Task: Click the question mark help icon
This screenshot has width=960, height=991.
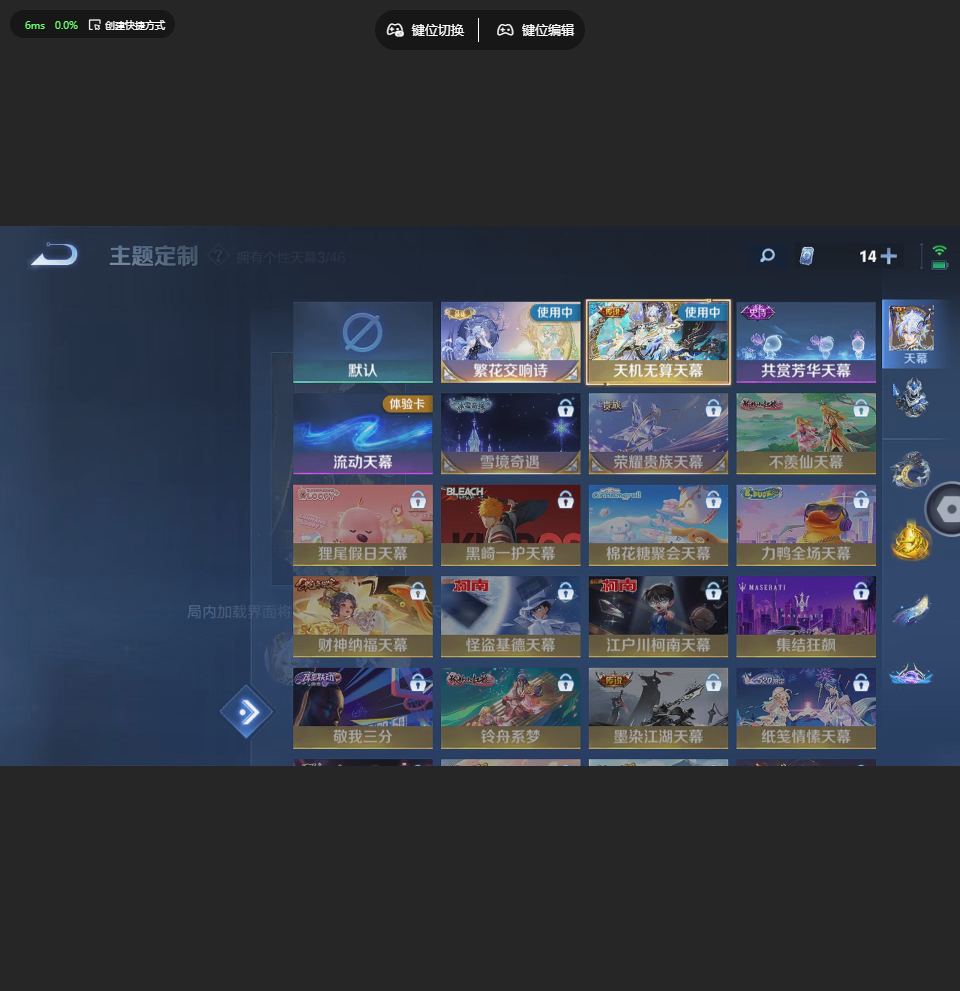Action: 219,256
